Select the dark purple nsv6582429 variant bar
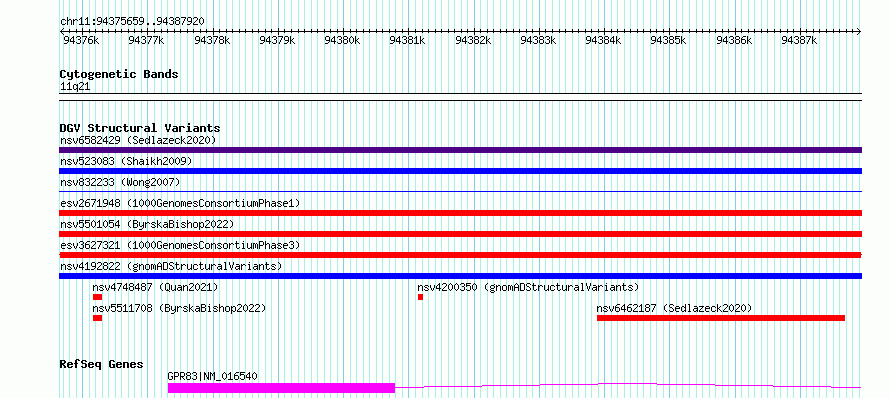Screen dimensions: 890x398 pyautogui.click(x=460, y=150)
